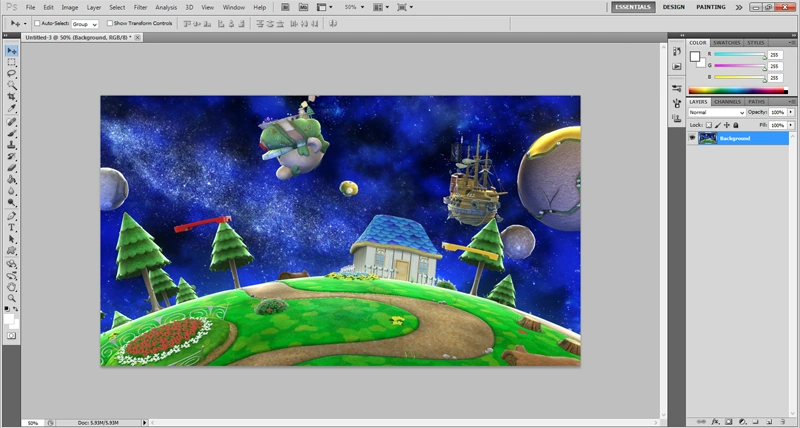Open the Brush Presets panel icon
Image resolution: width=800 pixels, height=428 pixels.
click(677, 88)
